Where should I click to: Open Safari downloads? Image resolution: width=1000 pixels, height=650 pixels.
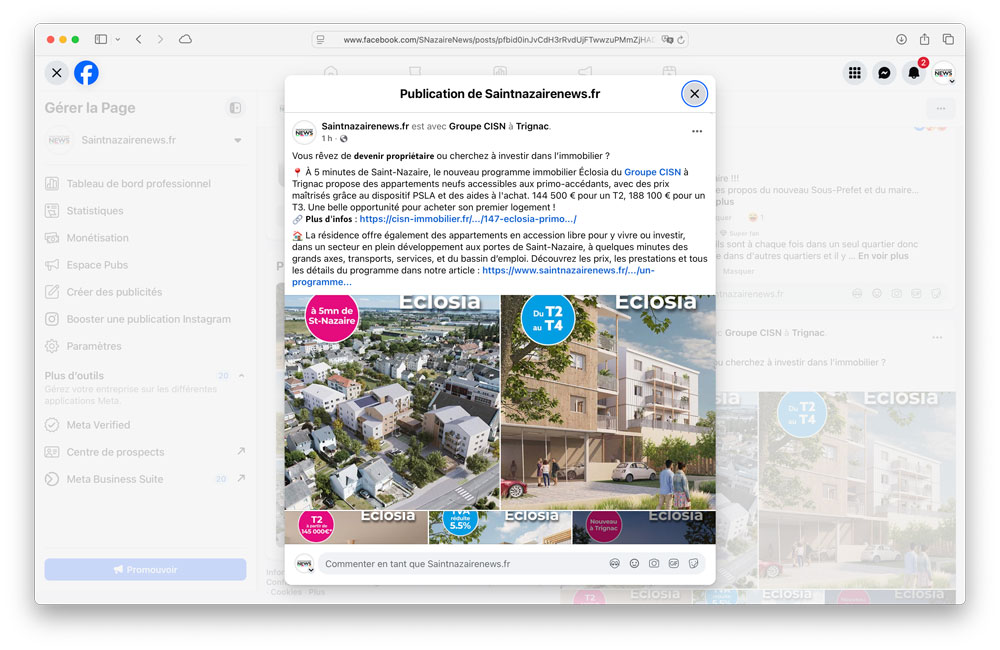pos(901,40)
